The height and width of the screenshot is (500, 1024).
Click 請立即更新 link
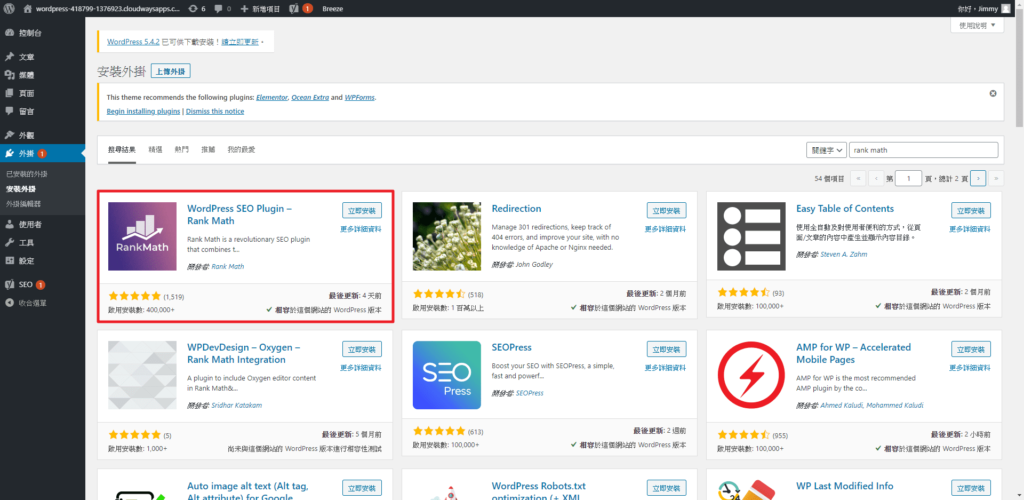[240, 42]
